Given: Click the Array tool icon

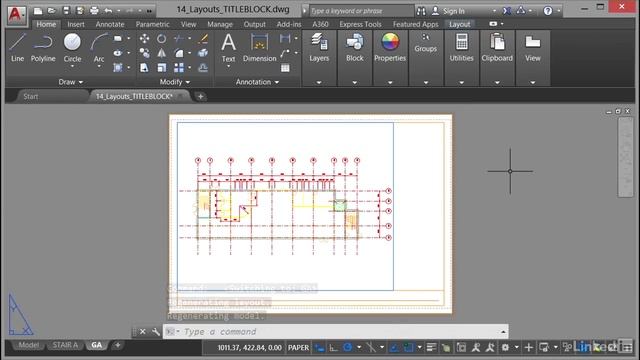Looking at the screenshot, I should (179, 67).
